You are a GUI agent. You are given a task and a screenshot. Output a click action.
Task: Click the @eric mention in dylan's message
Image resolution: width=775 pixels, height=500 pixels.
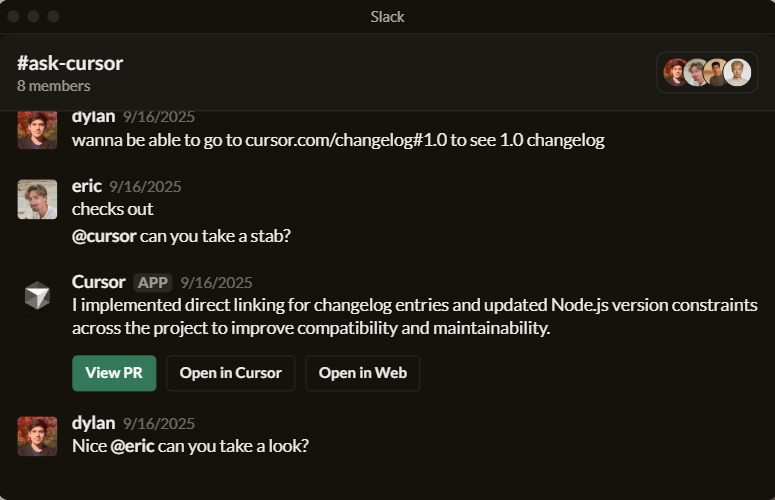click(x=132, y=446)
